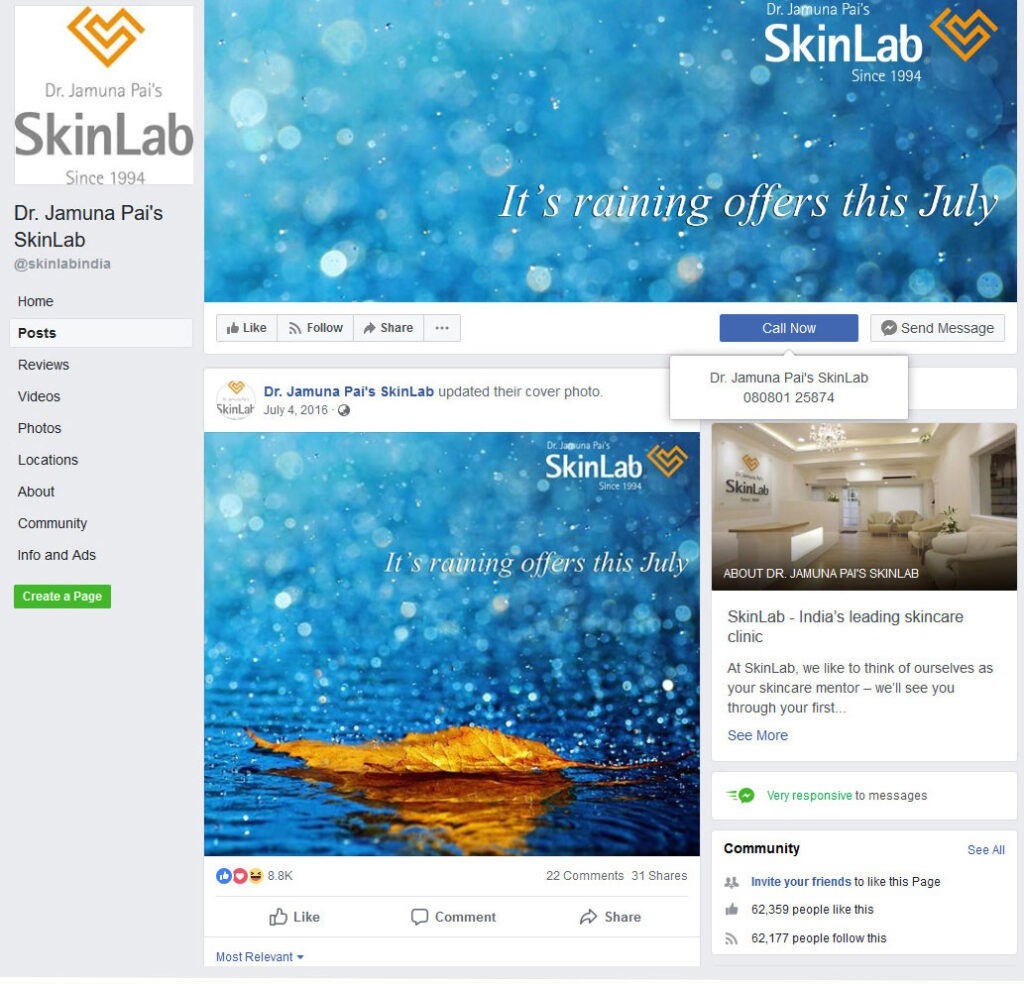Click the Share arrow button in page bar
The height and width of the screenshot is (985, 1024).
[389, 328]
